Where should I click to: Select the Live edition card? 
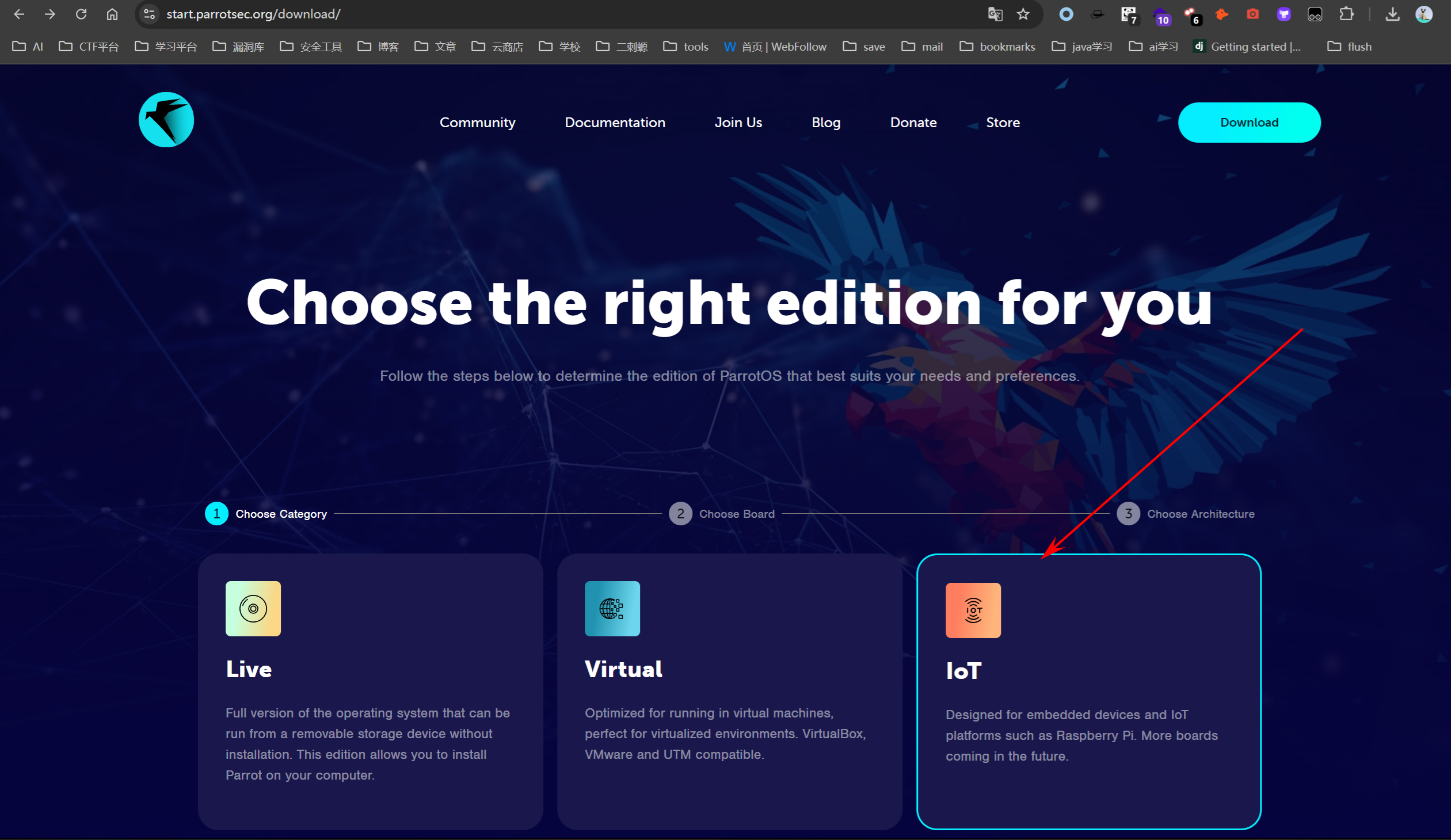[371, 692]
